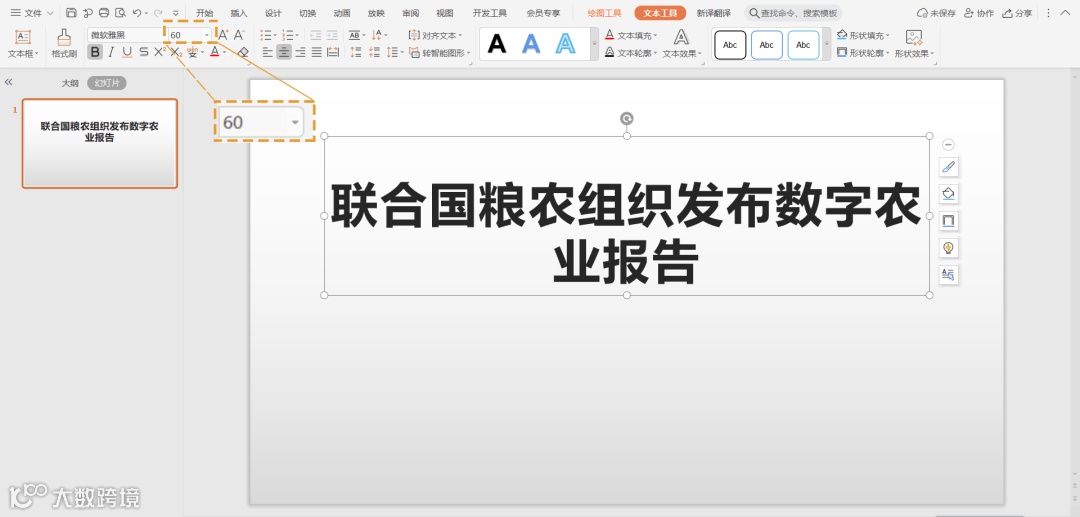
Task: Insert a text box (文本框)
Action: (23, 43)
